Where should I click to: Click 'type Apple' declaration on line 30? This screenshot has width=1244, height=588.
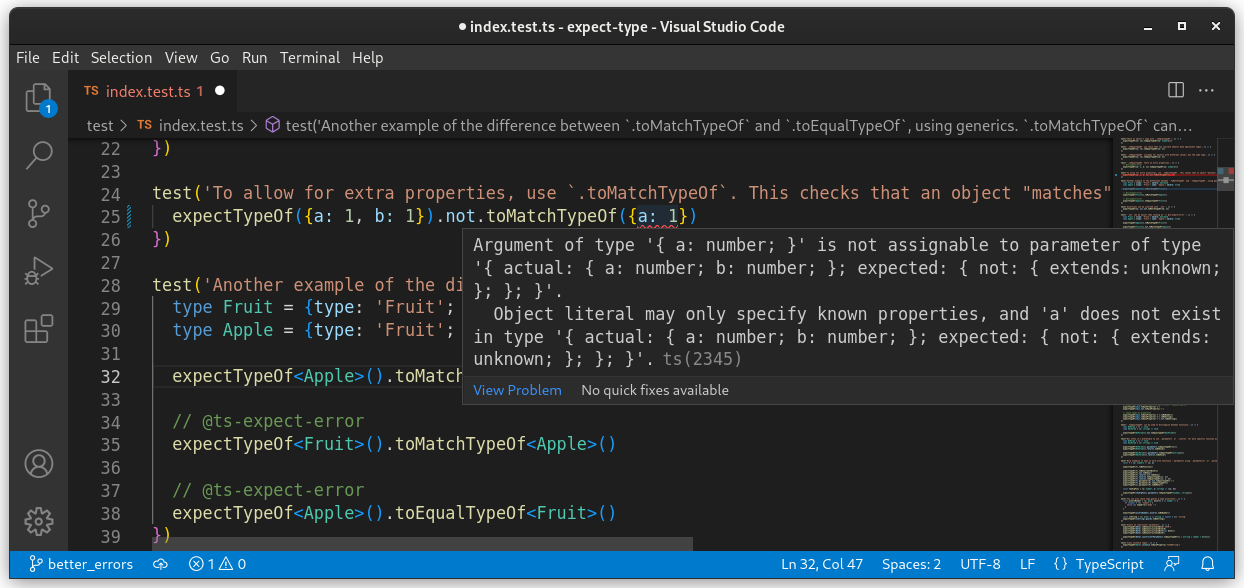222,330
